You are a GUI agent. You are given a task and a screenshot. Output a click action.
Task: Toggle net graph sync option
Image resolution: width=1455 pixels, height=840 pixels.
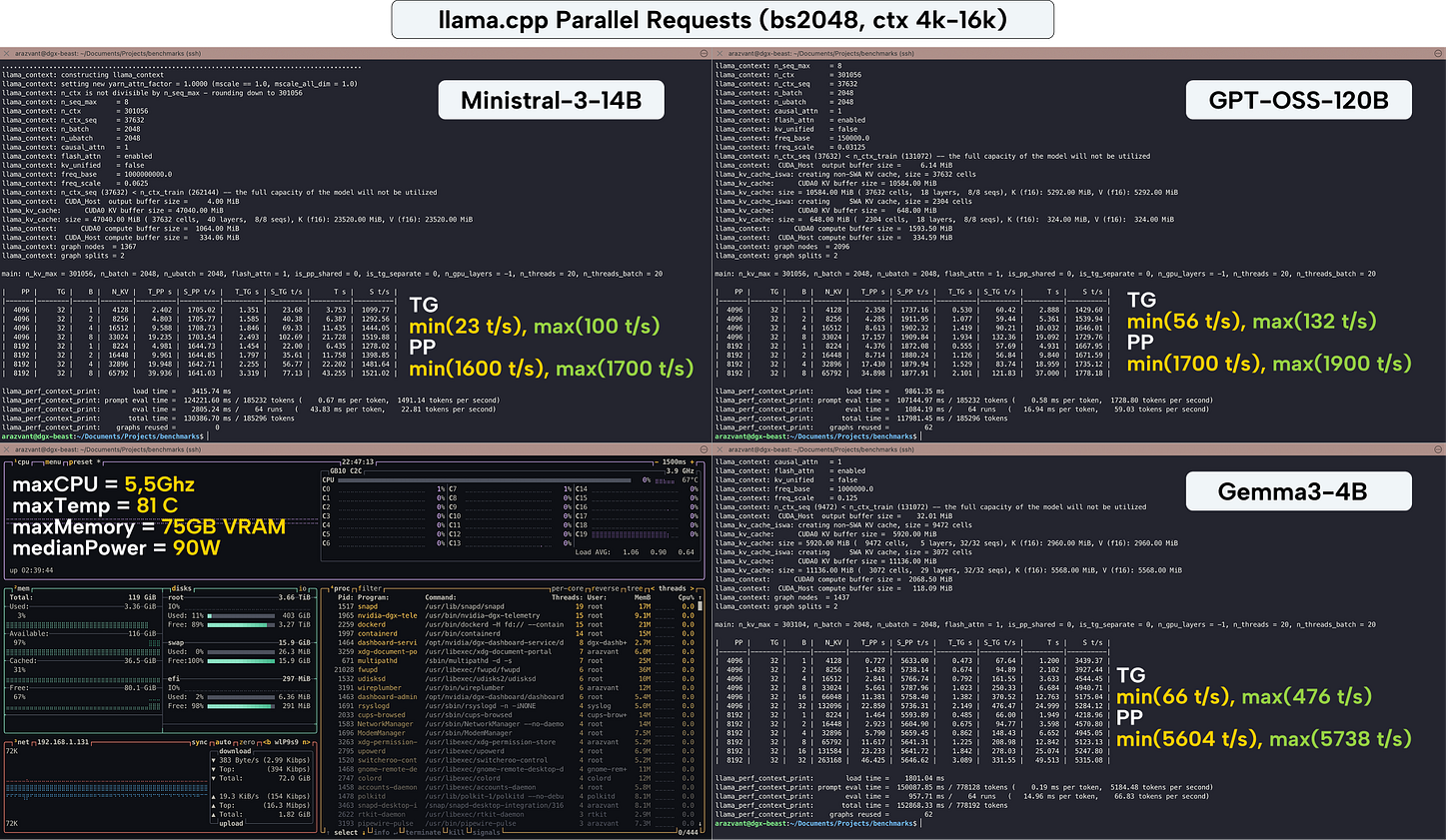coord(200,742)
